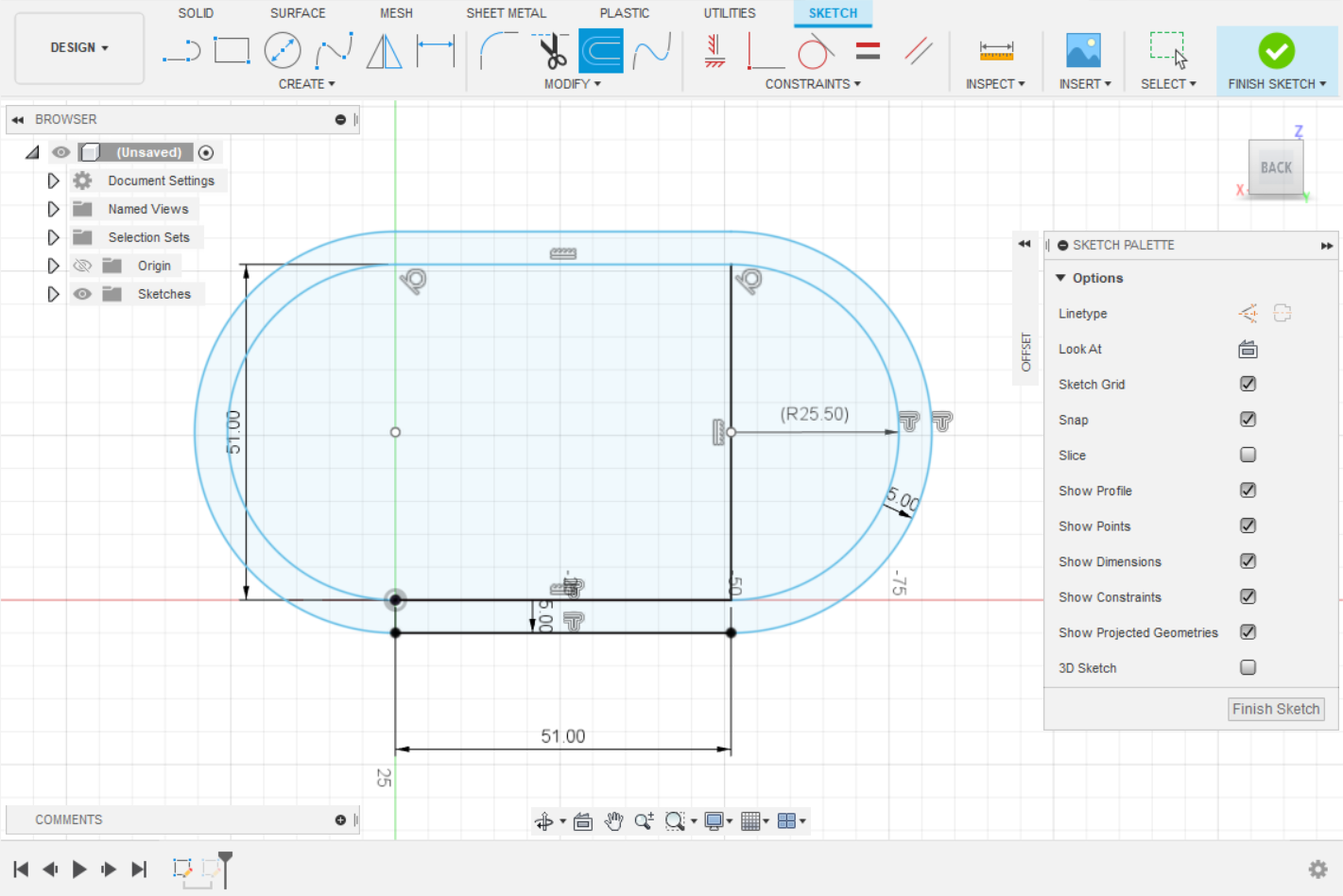
Task: Open the CONSTRAINTS dropdown menu
Action: [x=813, y=84]
